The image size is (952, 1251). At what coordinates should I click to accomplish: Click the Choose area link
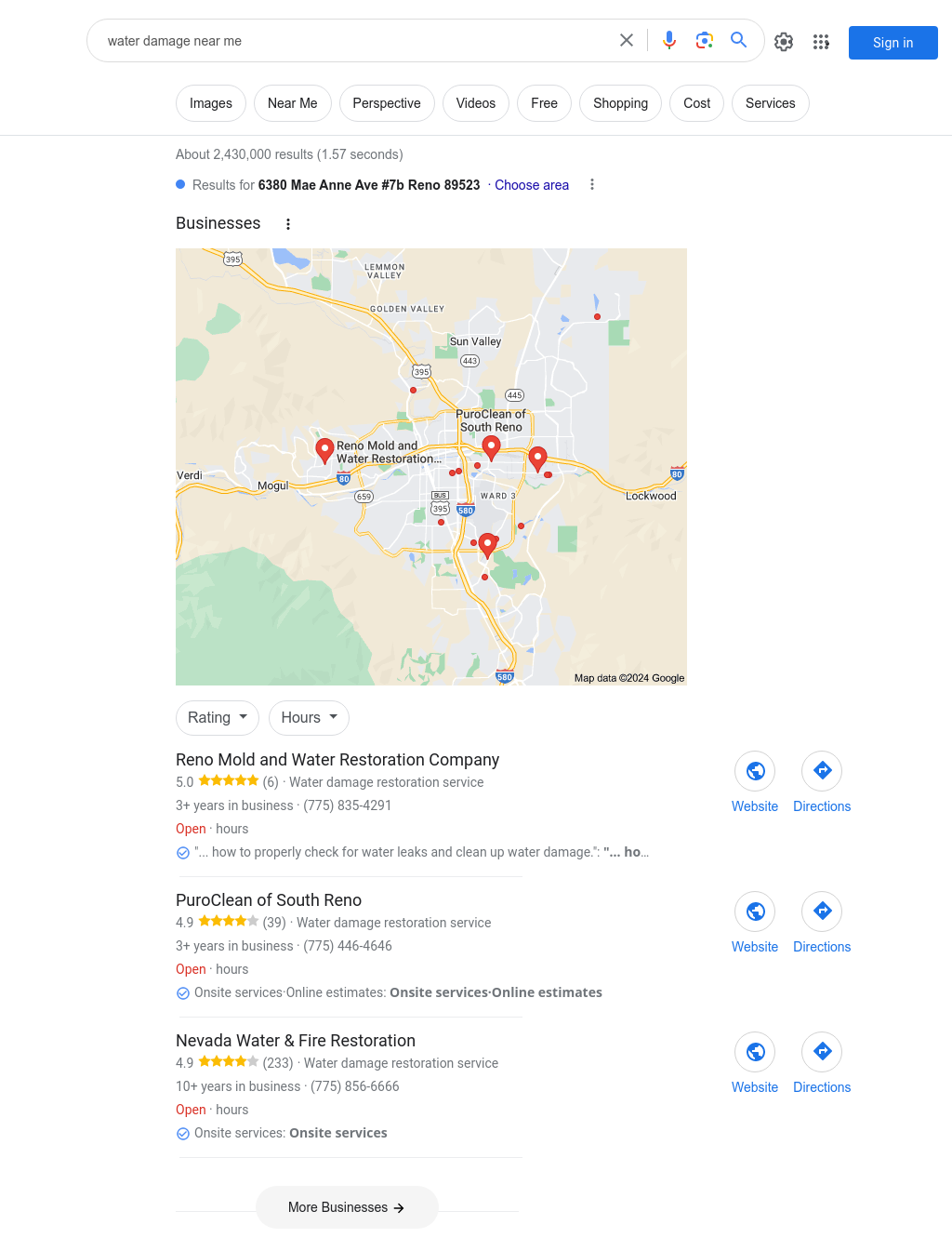coord(532,185)
